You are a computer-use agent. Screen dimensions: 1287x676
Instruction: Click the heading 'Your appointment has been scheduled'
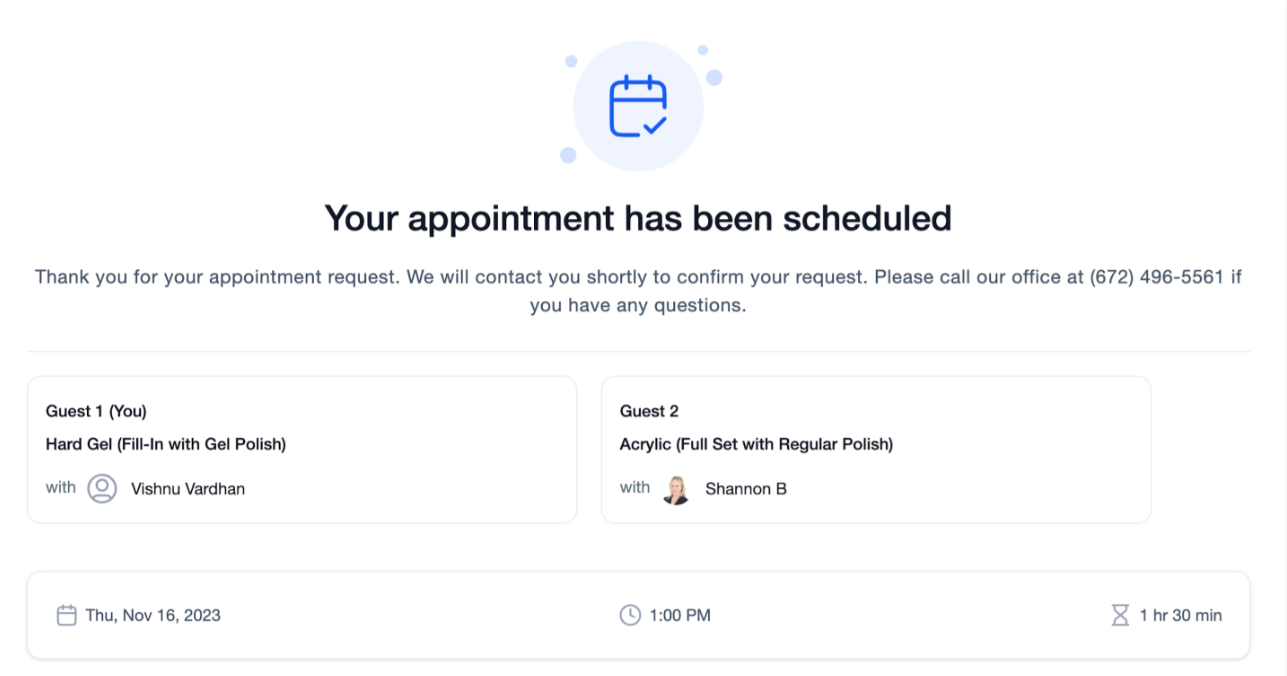coord(638,217)
